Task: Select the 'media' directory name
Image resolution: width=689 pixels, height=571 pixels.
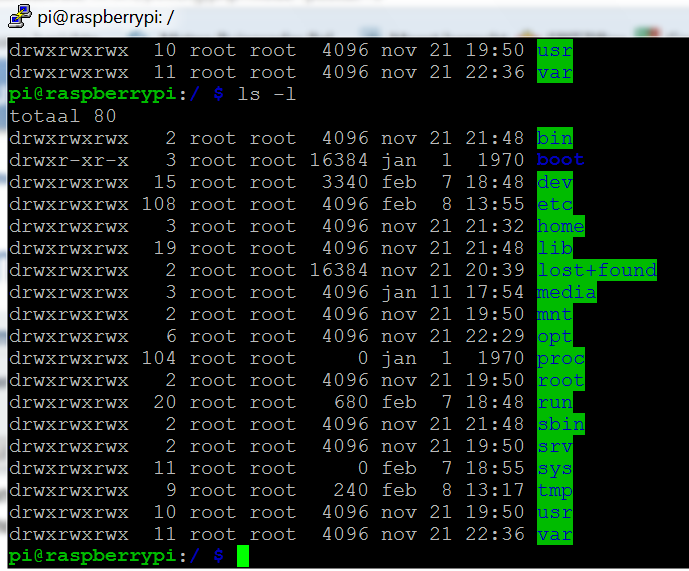Action: click(566, 292)
